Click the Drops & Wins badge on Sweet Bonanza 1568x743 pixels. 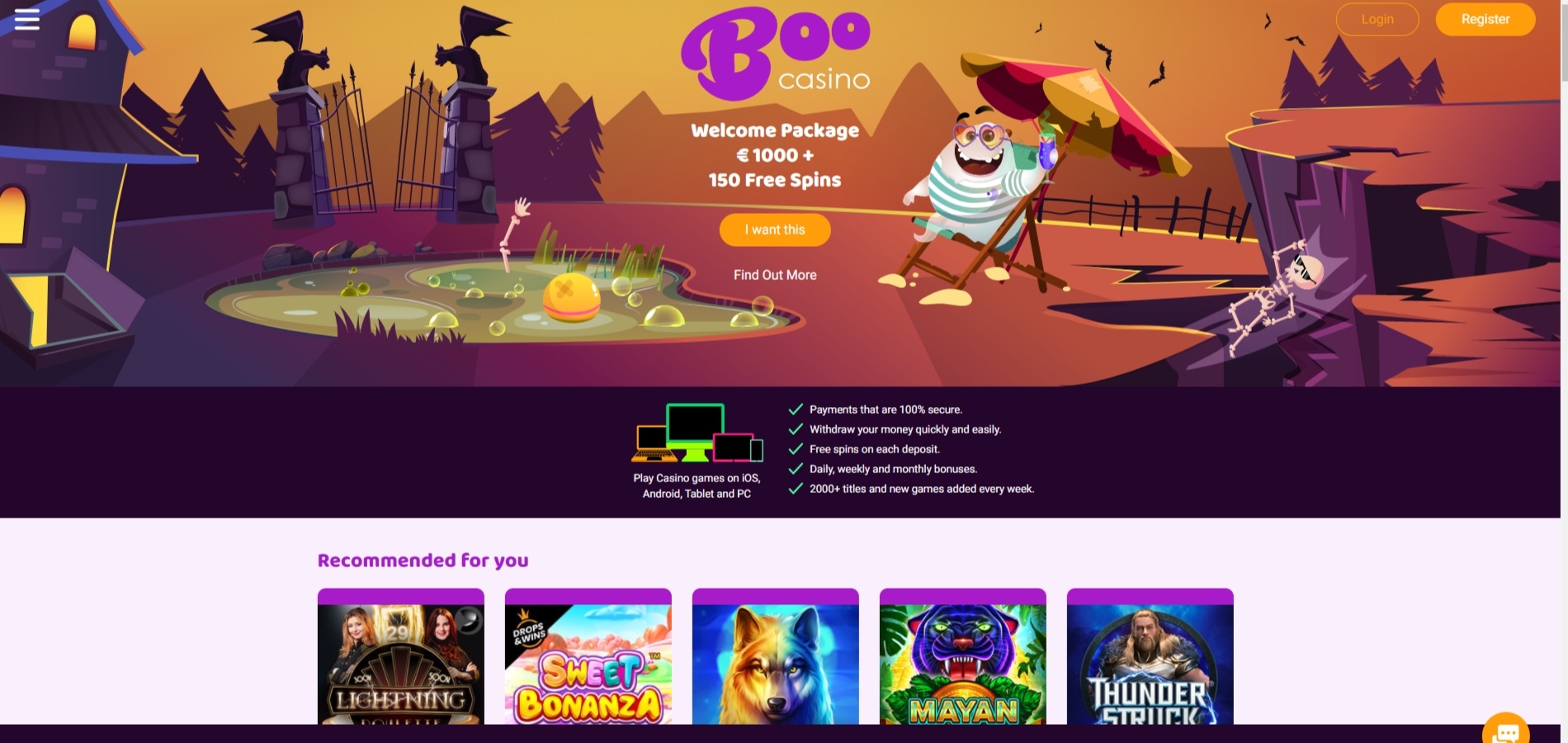pyautogui.click(x=529, y=629)
